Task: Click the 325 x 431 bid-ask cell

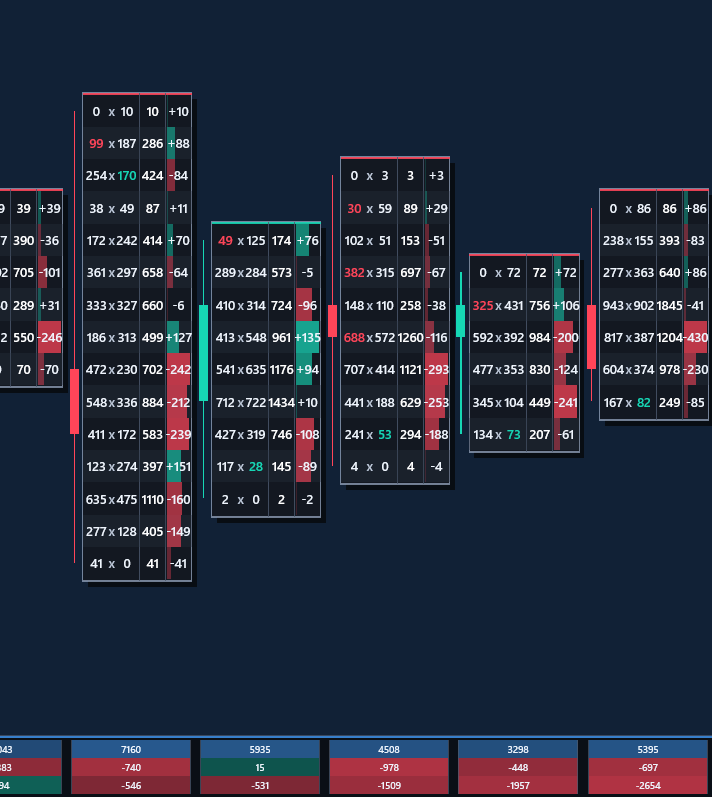Action: 499,305
